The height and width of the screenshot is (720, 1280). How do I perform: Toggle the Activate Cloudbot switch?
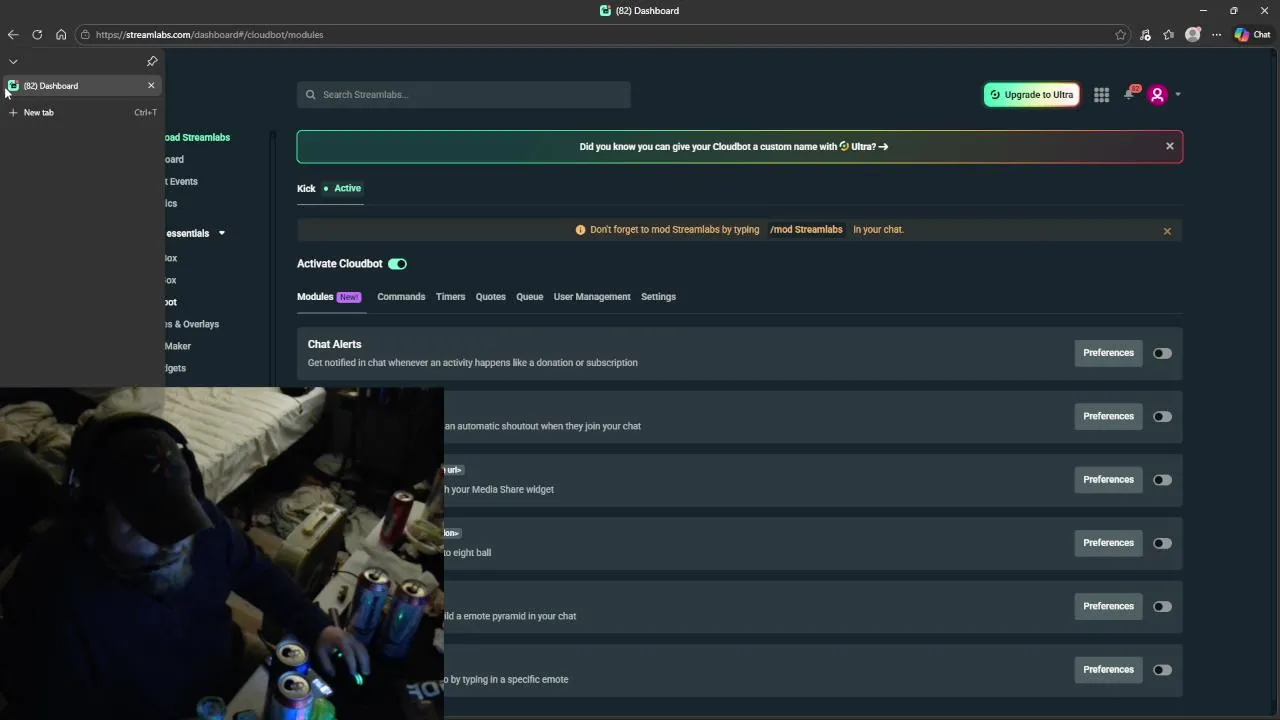pyautogui.click(x=397, y=264)
